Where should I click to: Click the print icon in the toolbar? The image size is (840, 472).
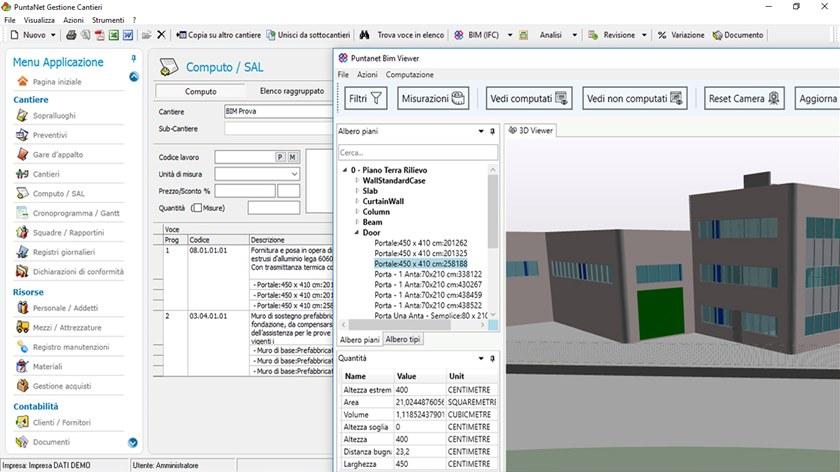pos(71,35)
